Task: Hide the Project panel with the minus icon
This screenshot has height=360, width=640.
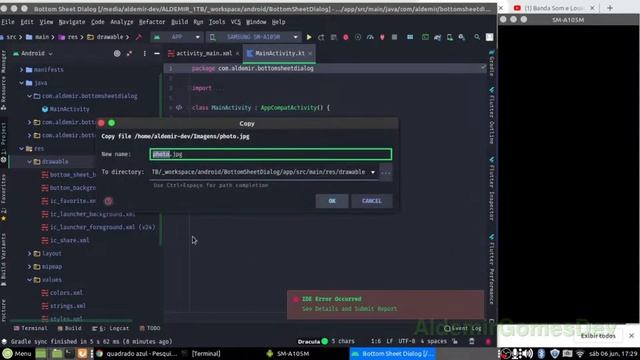Action: pos(157,53)
